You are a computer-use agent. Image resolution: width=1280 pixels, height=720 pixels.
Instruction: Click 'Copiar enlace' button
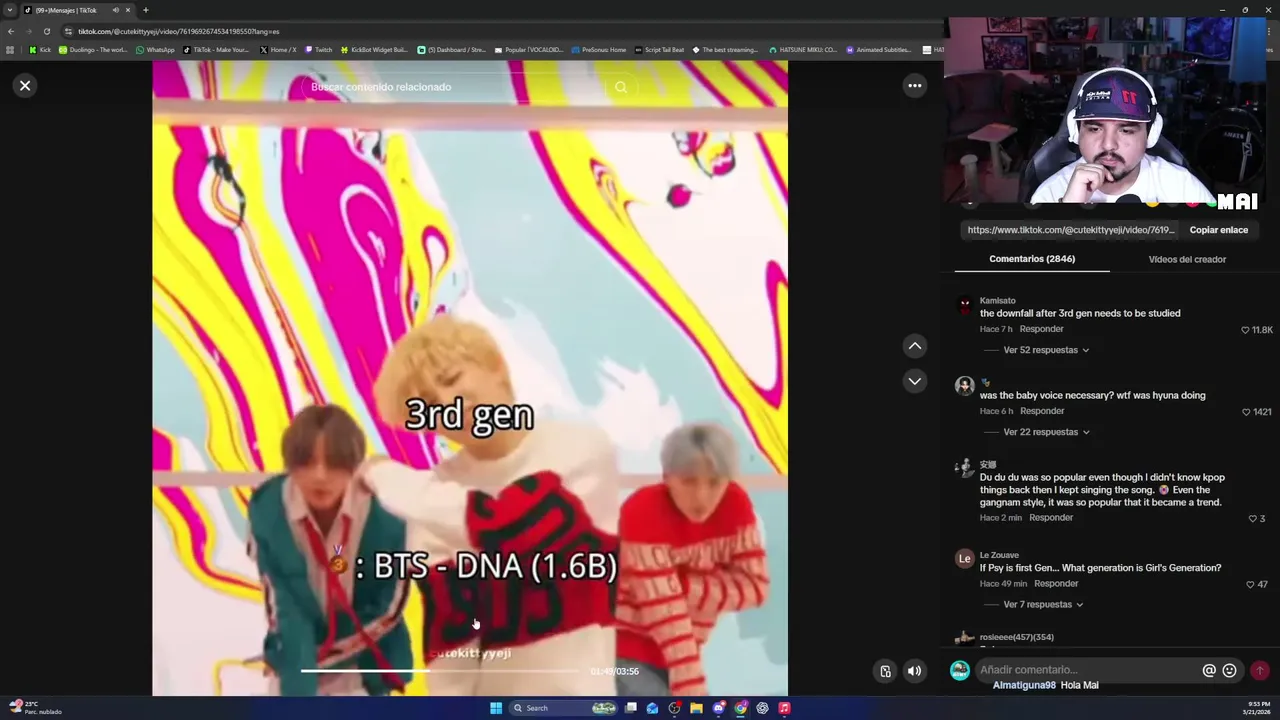(1218, 230)
